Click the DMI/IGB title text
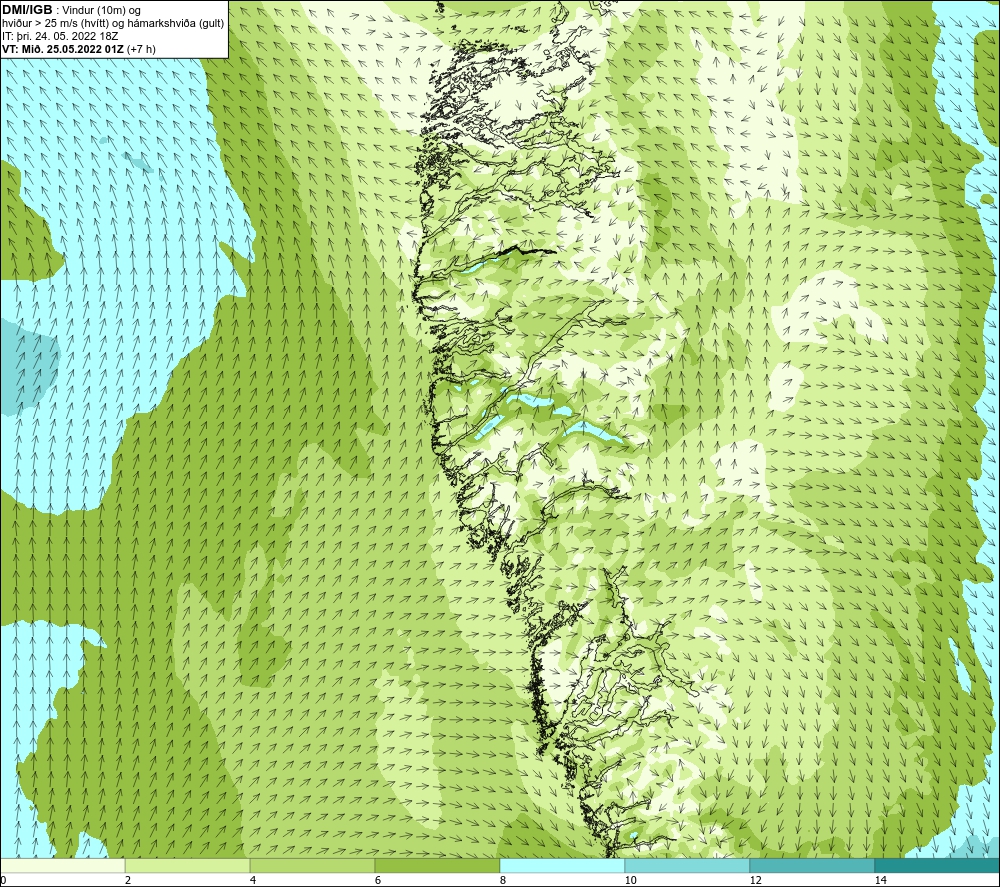The width and height of the screenshot is (1000, 887). pyautogui.click(x=27, y=10)
